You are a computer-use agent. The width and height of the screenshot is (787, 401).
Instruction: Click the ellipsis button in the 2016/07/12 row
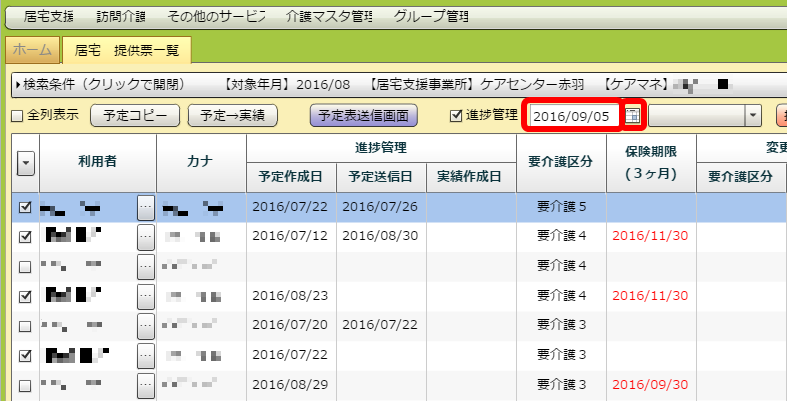tap(146, 237)
